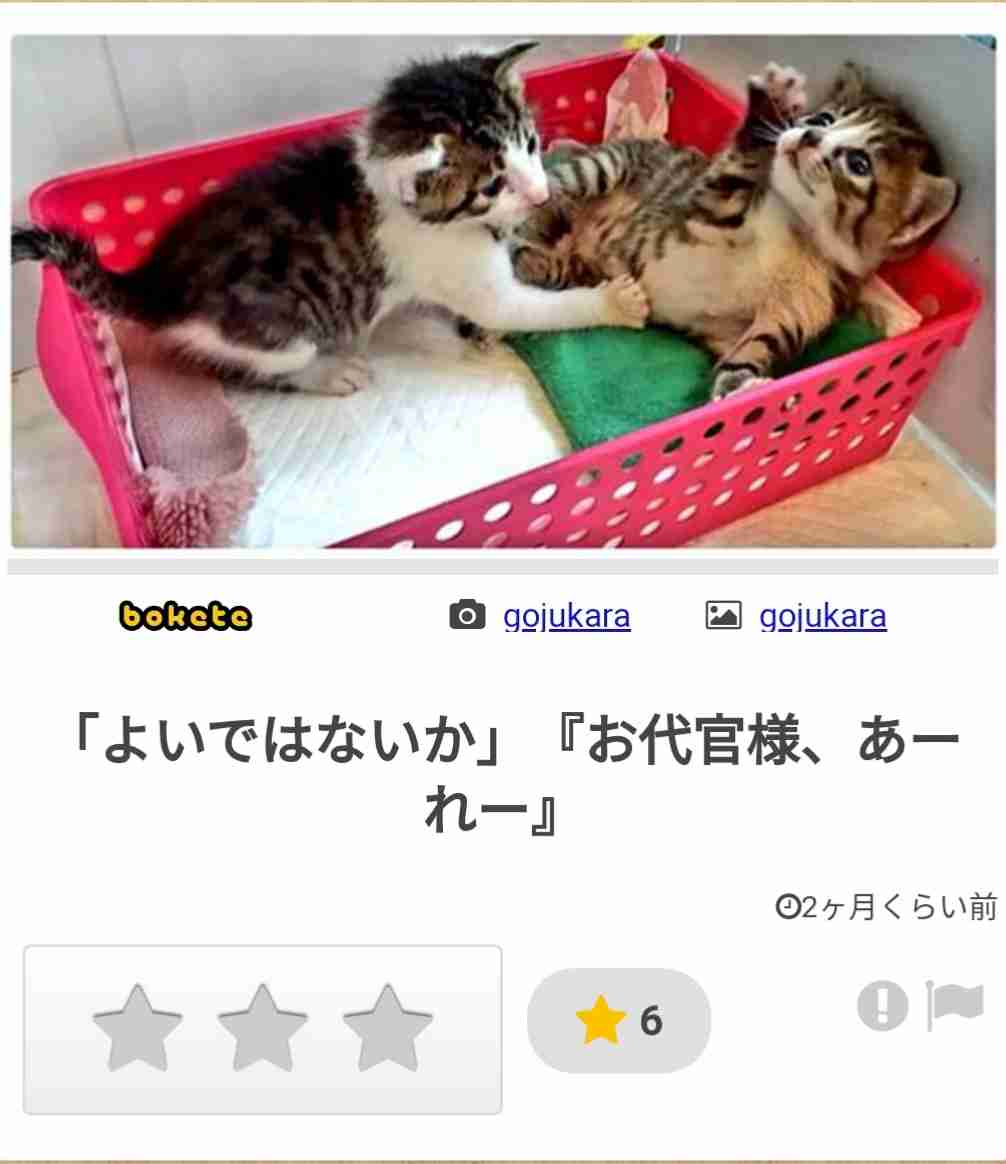Image resolution: width=1006 pixels, height=1164 pixels.
Task: Click the exclamation report icon
Action: [883, 1006]
